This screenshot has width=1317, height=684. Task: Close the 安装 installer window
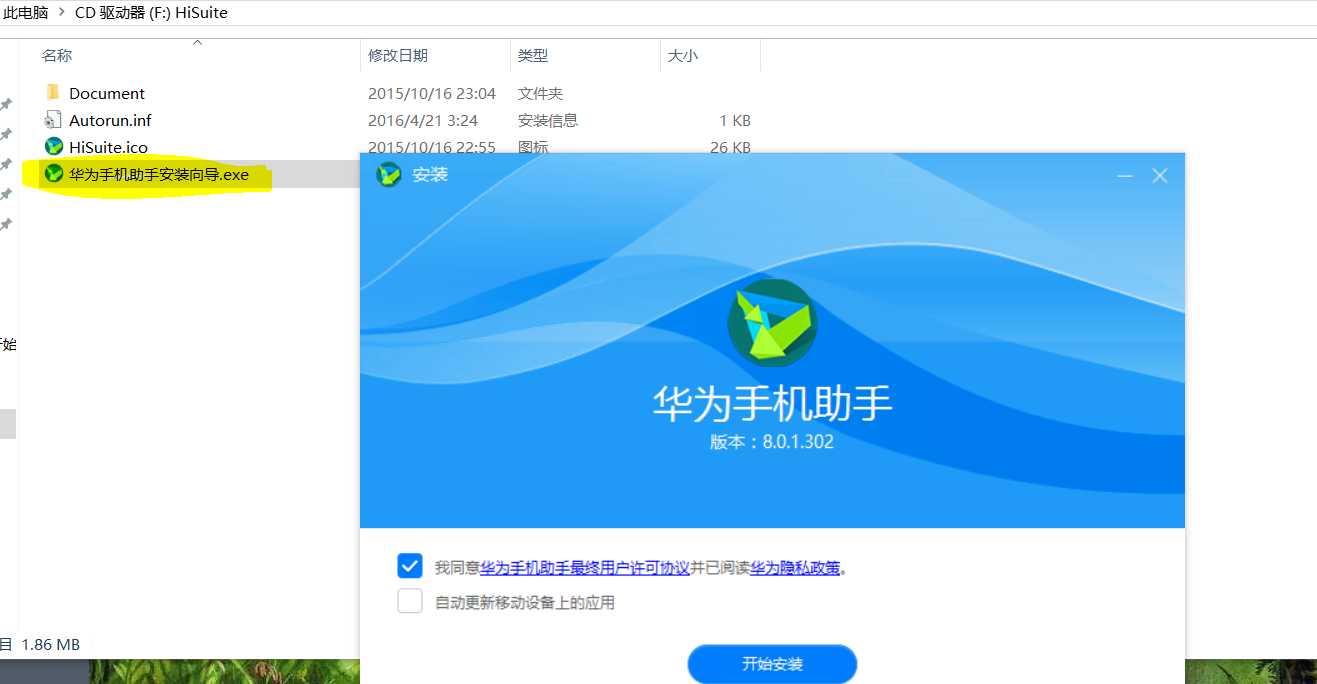point(1160,176)
